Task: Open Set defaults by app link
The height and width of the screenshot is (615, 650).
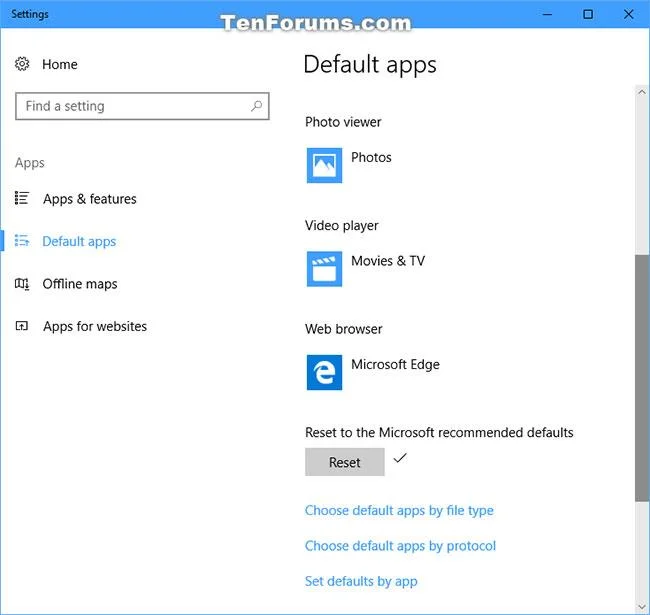Action: [361, 581]
